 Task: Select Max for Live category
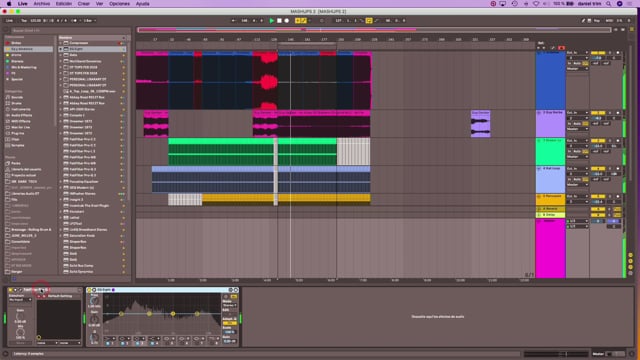[x=20, y=127]
